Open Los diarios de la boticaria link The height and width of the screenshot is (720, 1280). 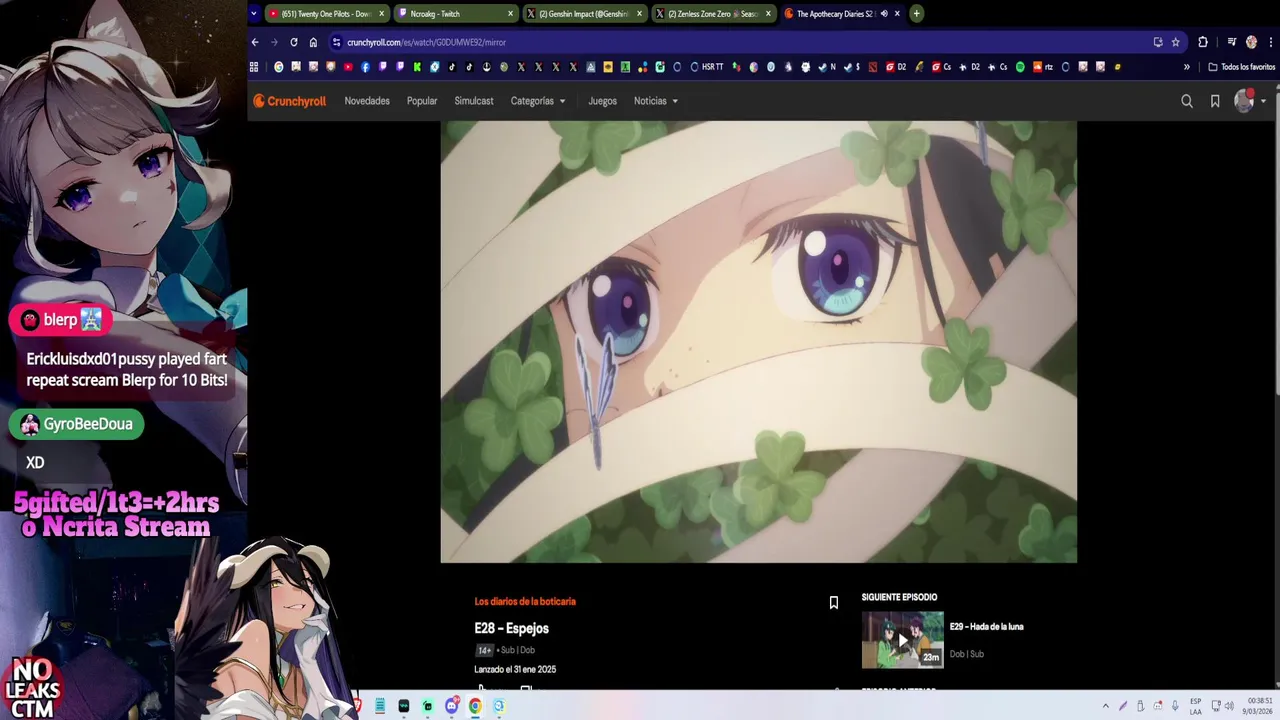[525, 601]
